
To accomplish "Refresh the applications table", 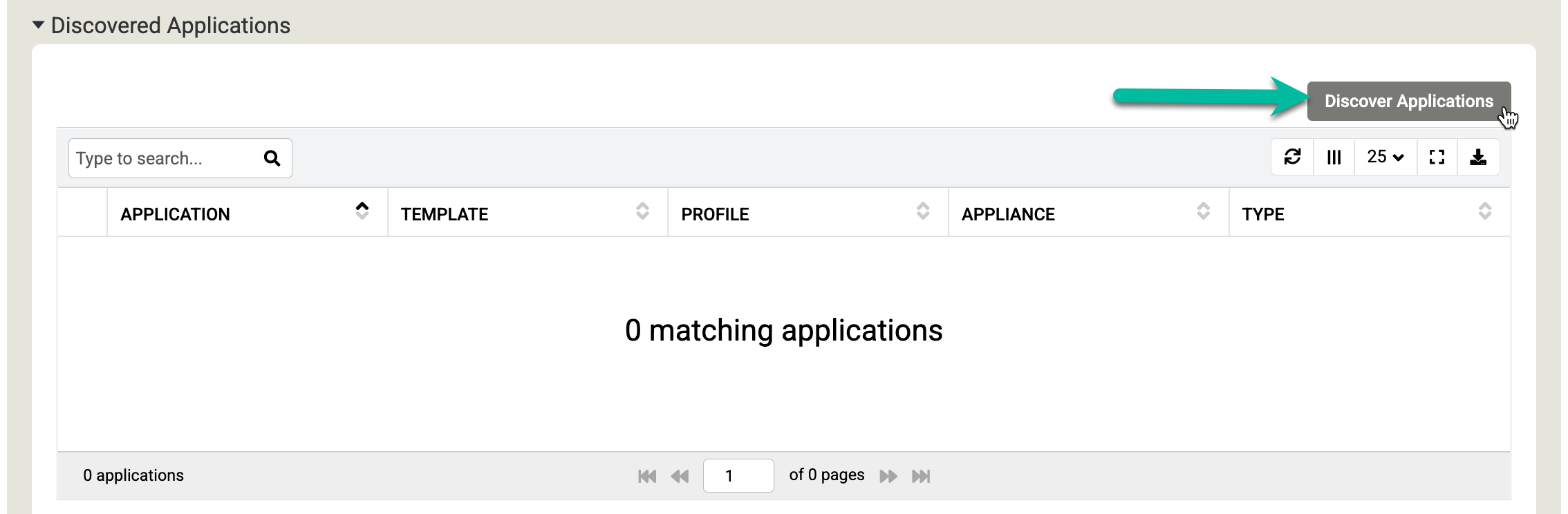I will coord(1292,157).
